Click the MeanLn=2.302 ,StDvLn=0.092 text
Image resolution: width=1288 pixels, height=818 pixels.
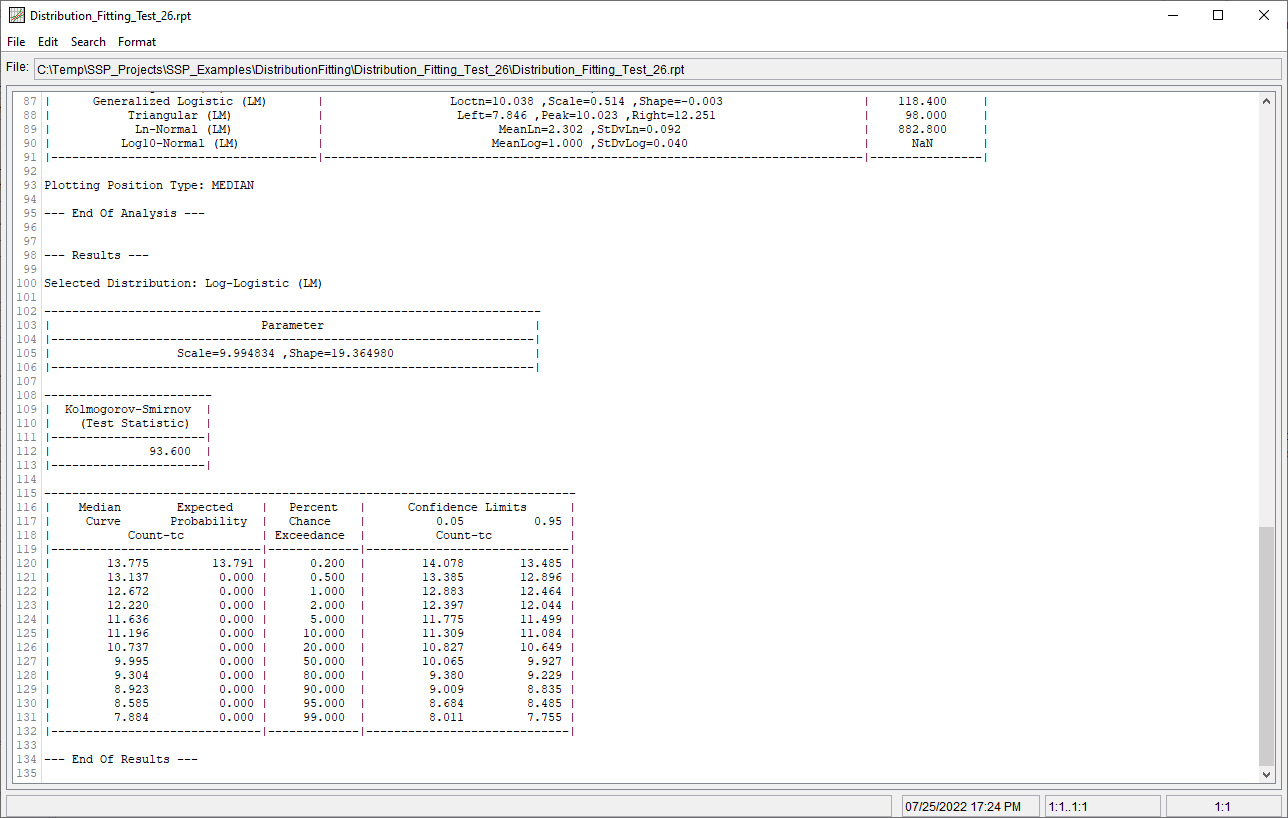pos(590,129)
